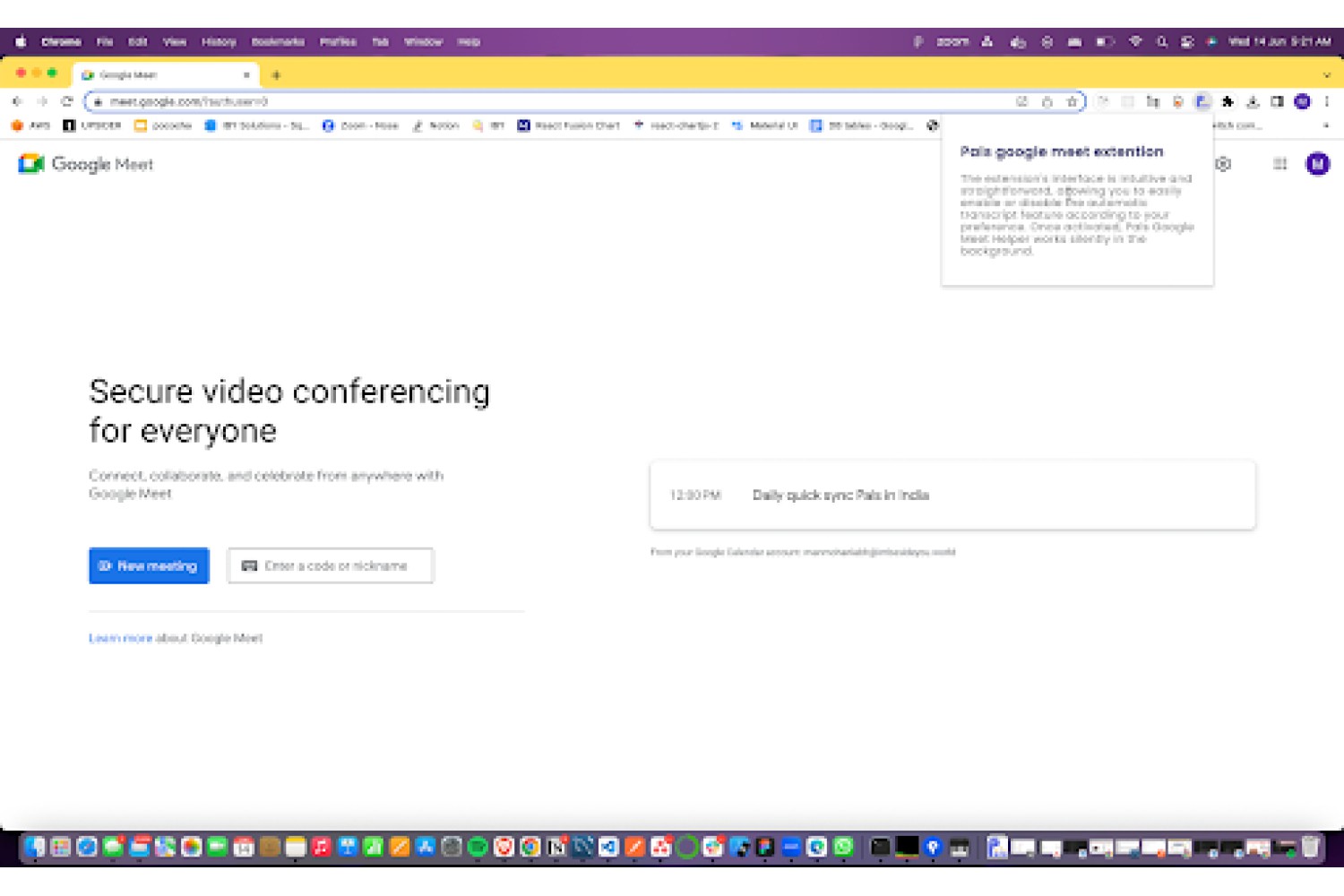Open the Window menu
The width and height of the screenshot is (1344, 896).
click(x=423, y=42)
